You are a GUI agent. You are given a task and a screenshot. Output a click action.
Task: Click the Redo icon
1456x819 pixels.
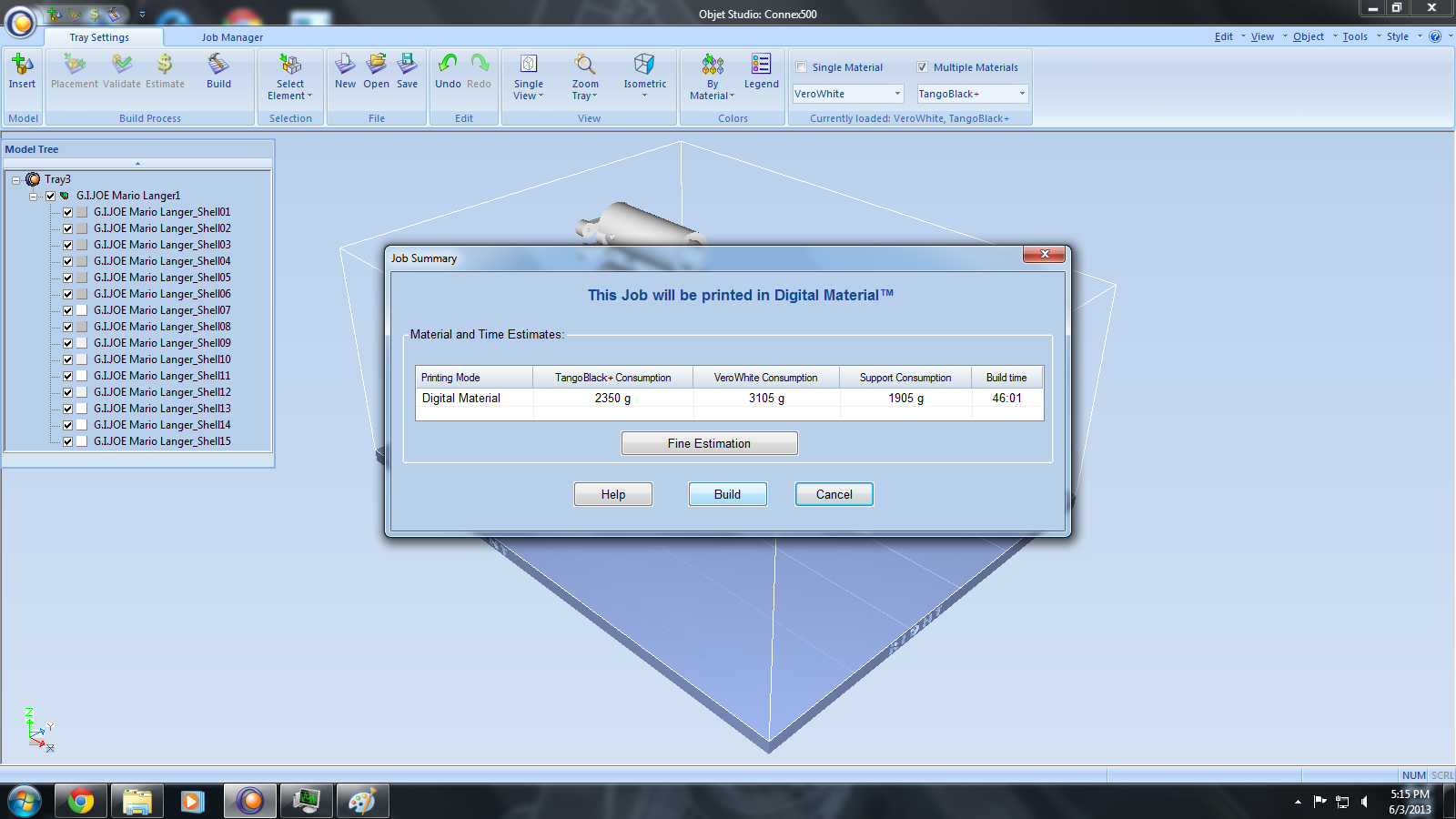(480, 64)
